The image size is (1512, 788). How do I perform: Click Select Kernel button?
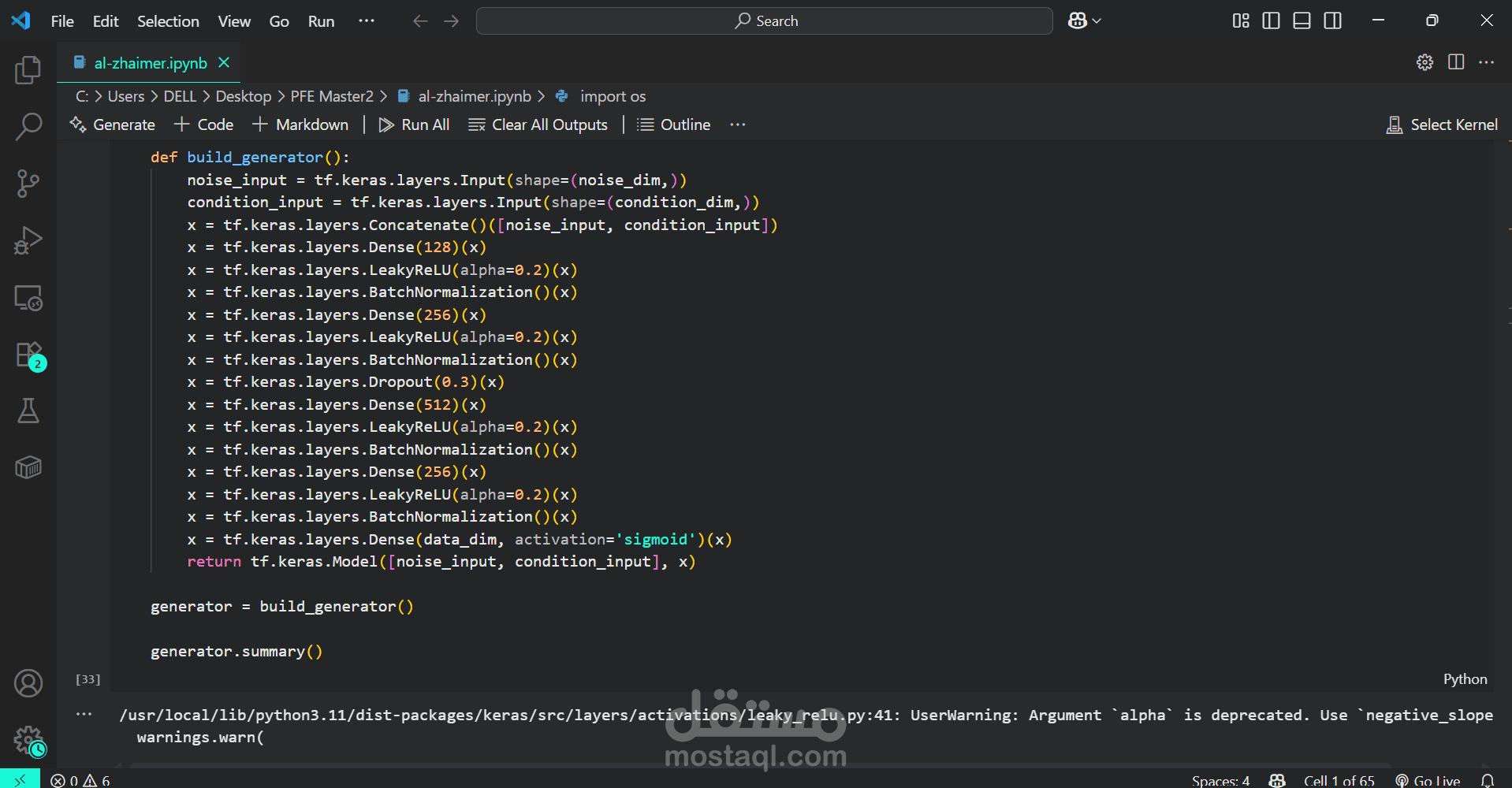(1442, 125)
